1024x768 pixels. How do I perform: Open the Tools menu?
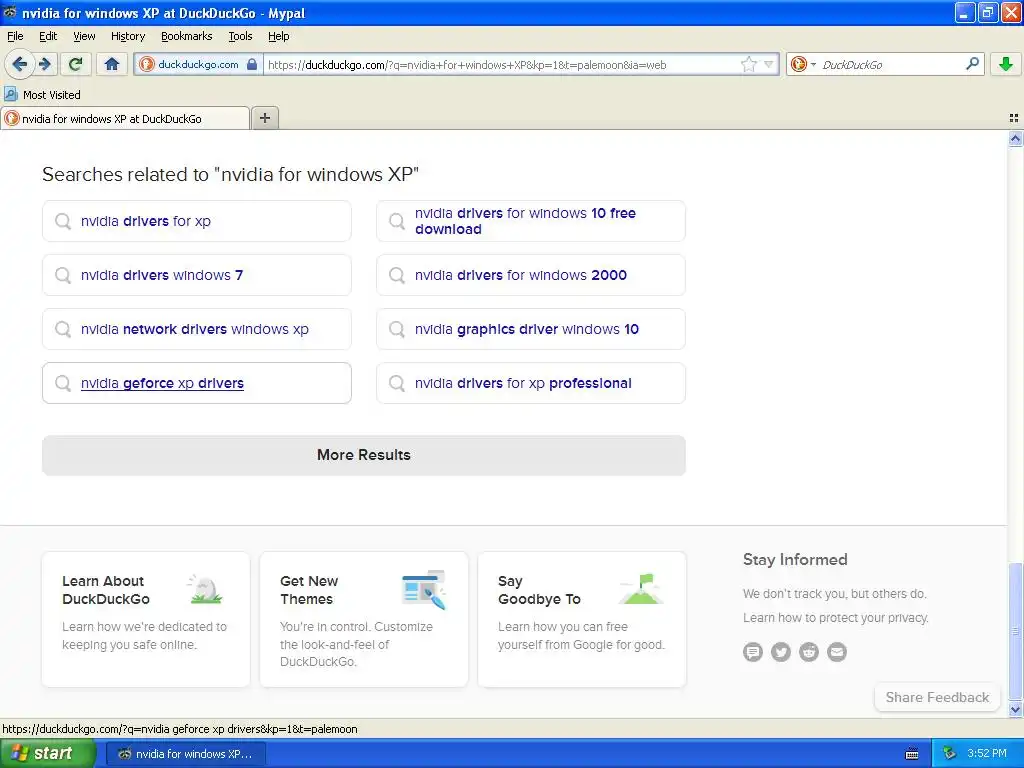tap(240, 36)
